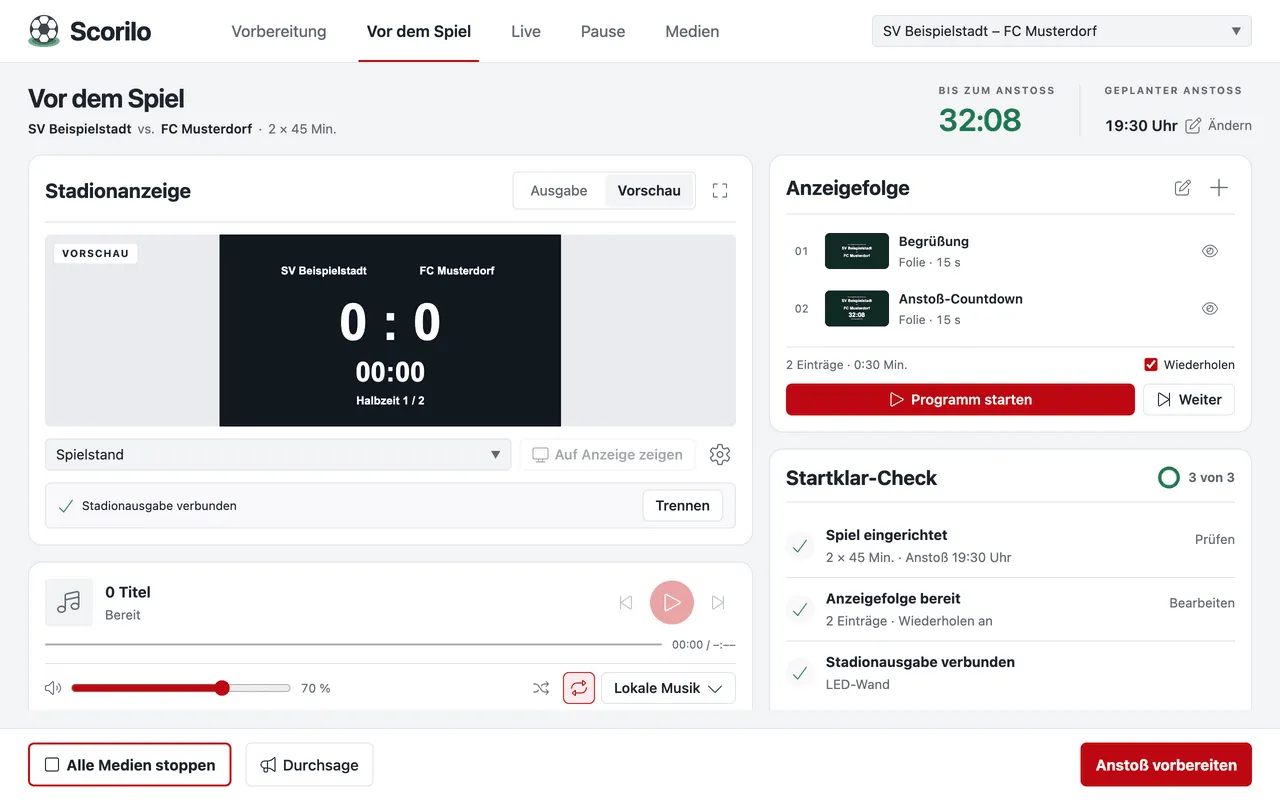Click Alle Medien stoppen button
This screenshot has width=1280, height=800.
(130, 765)
